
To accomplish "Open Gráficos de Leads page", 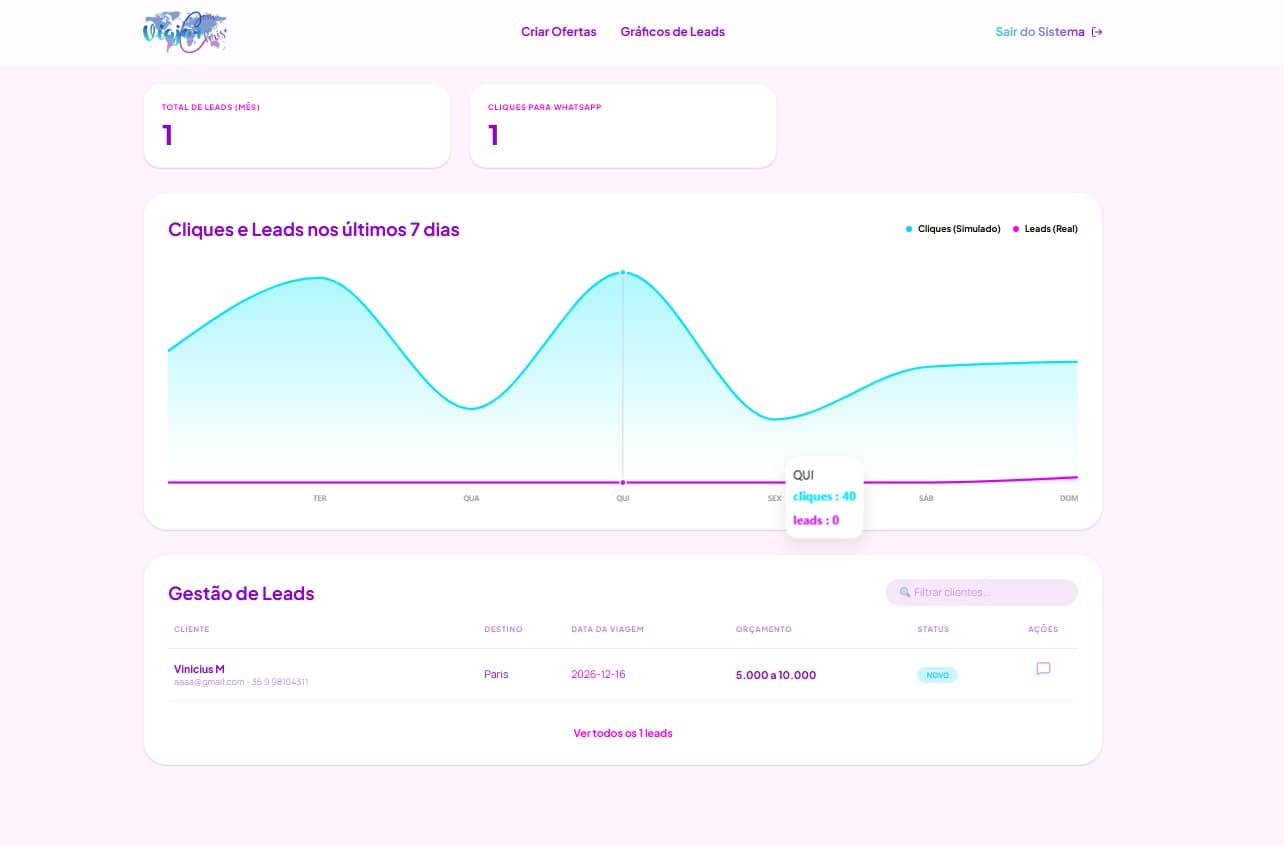I will pos(672,31).
